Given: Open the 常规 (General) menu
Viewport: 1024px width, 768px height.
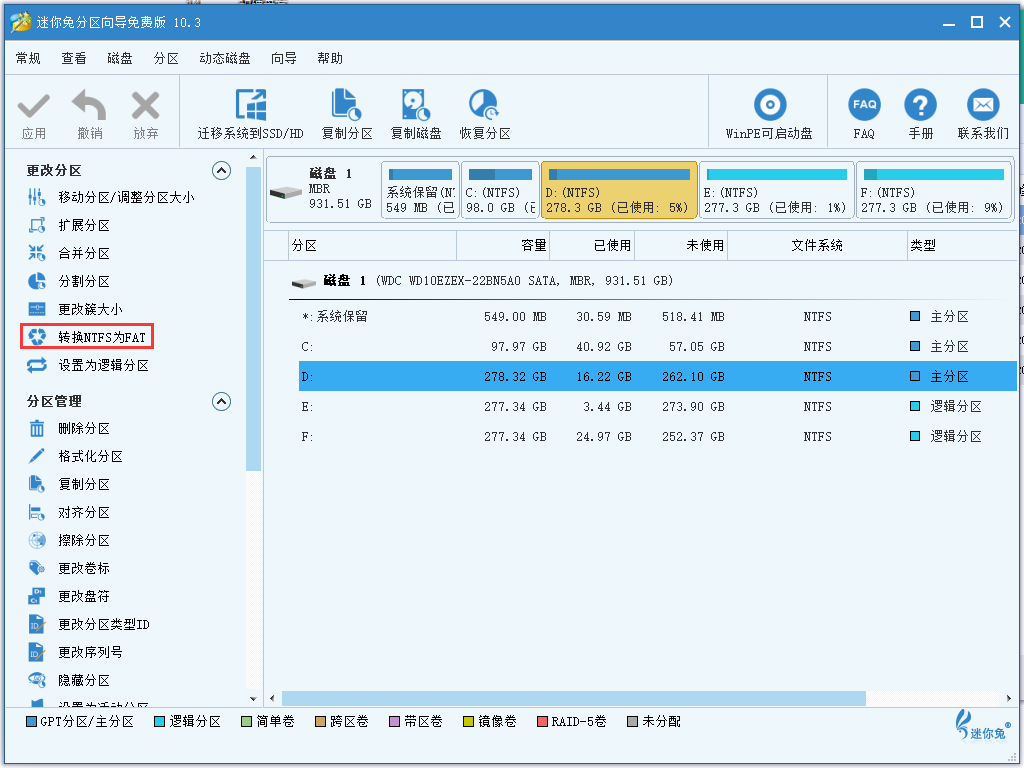Looking at the screenshot, I should [x=28, y=58].
